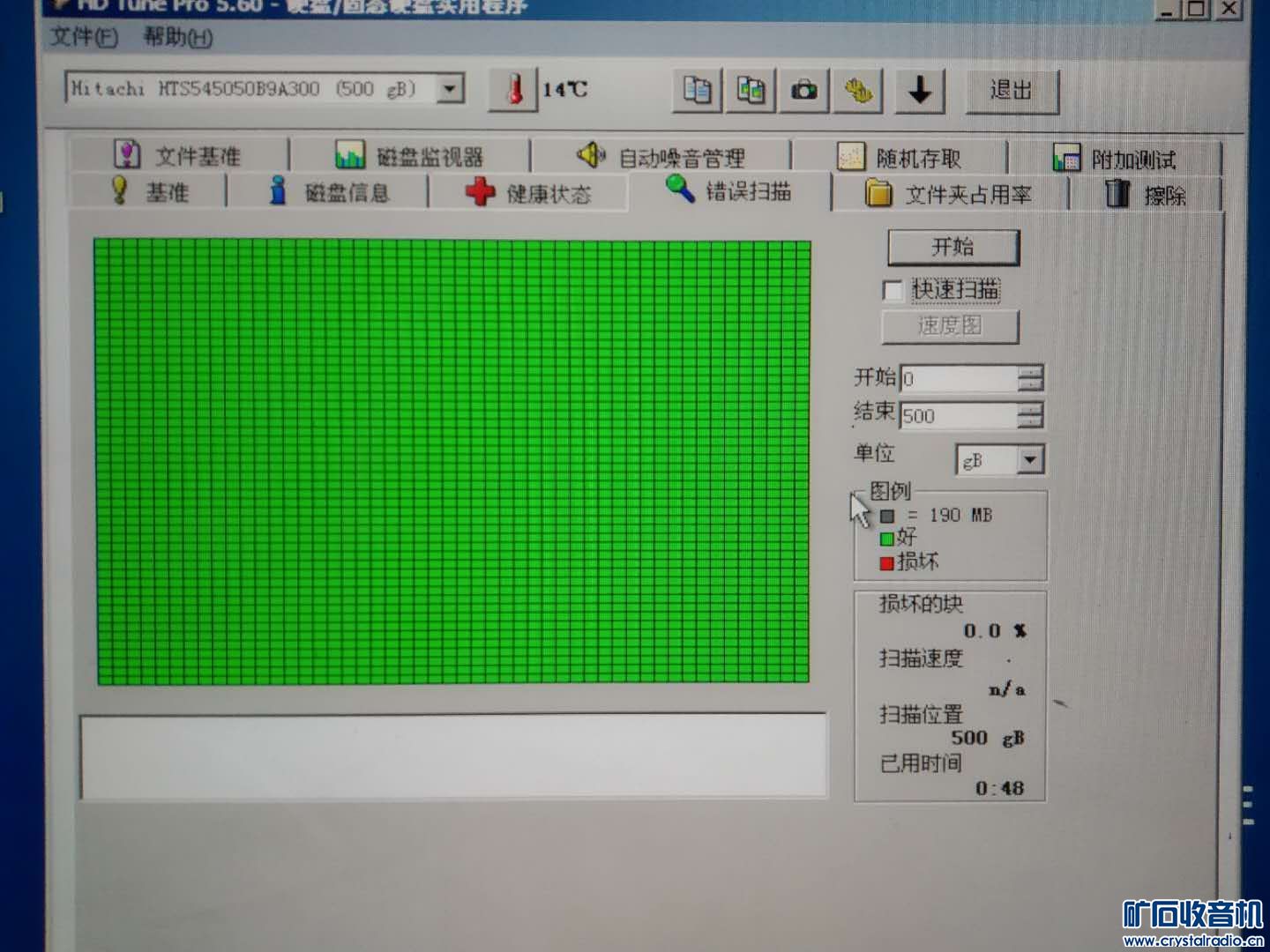Click the 结束 end position field
Image resolution: width=1270 pixels, height=952 pixels.
[960, 415]
